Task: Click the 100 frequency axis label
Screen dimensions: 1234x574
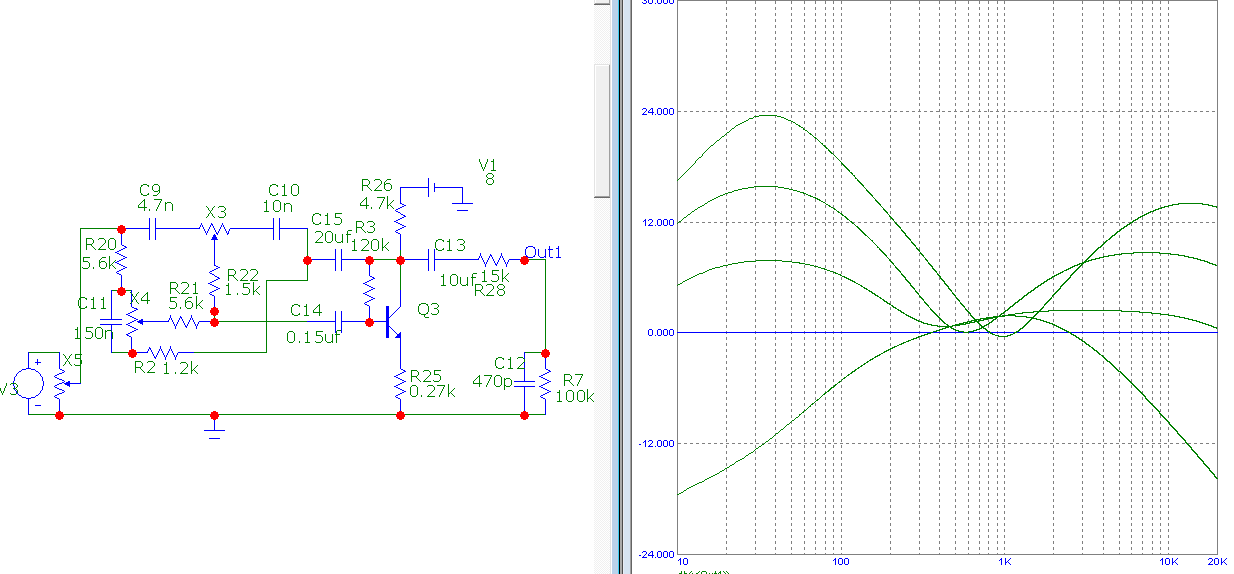Action: pos(841,562)
